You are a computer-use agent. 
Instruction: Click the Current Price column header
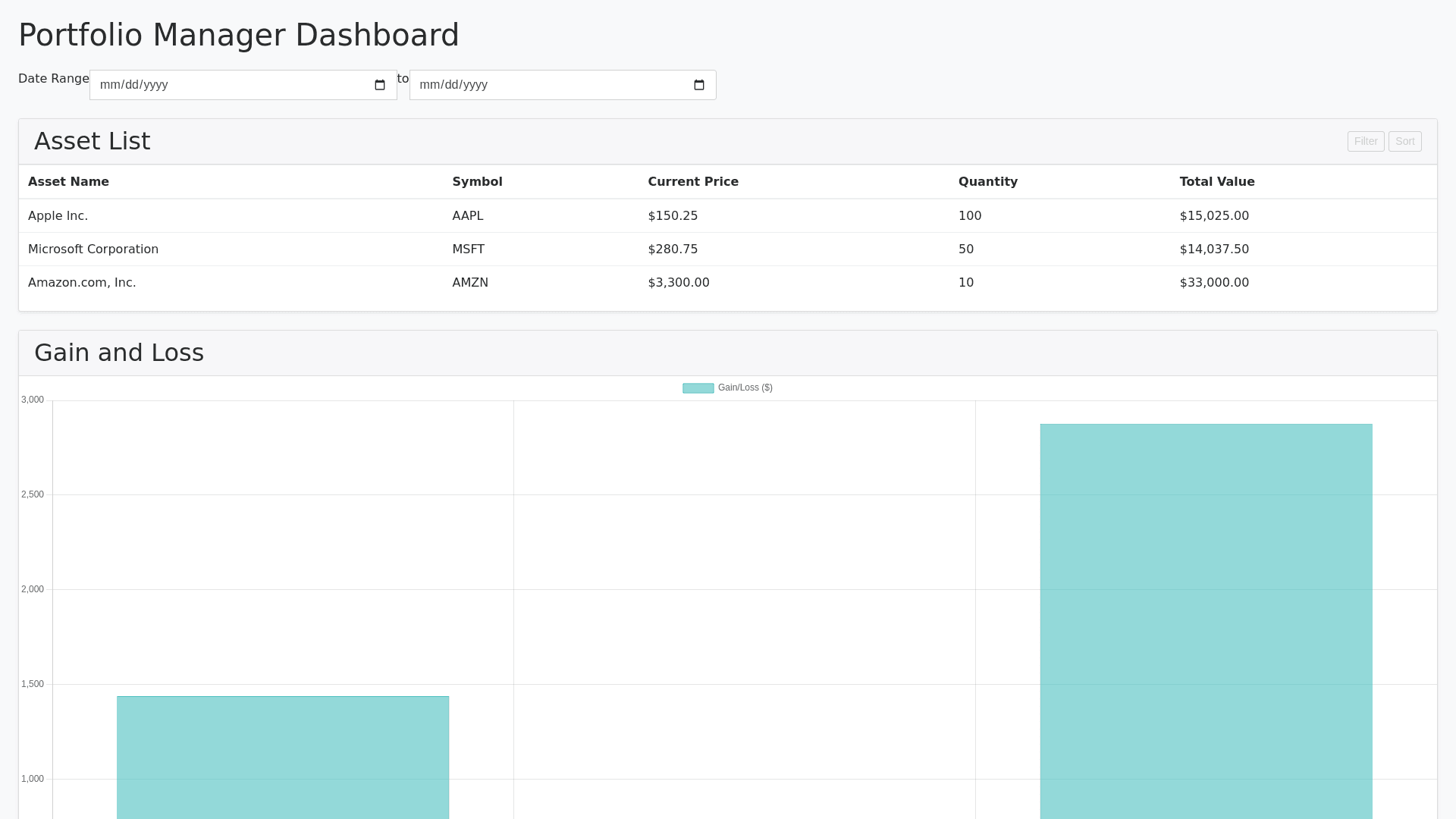pos(692,182)
